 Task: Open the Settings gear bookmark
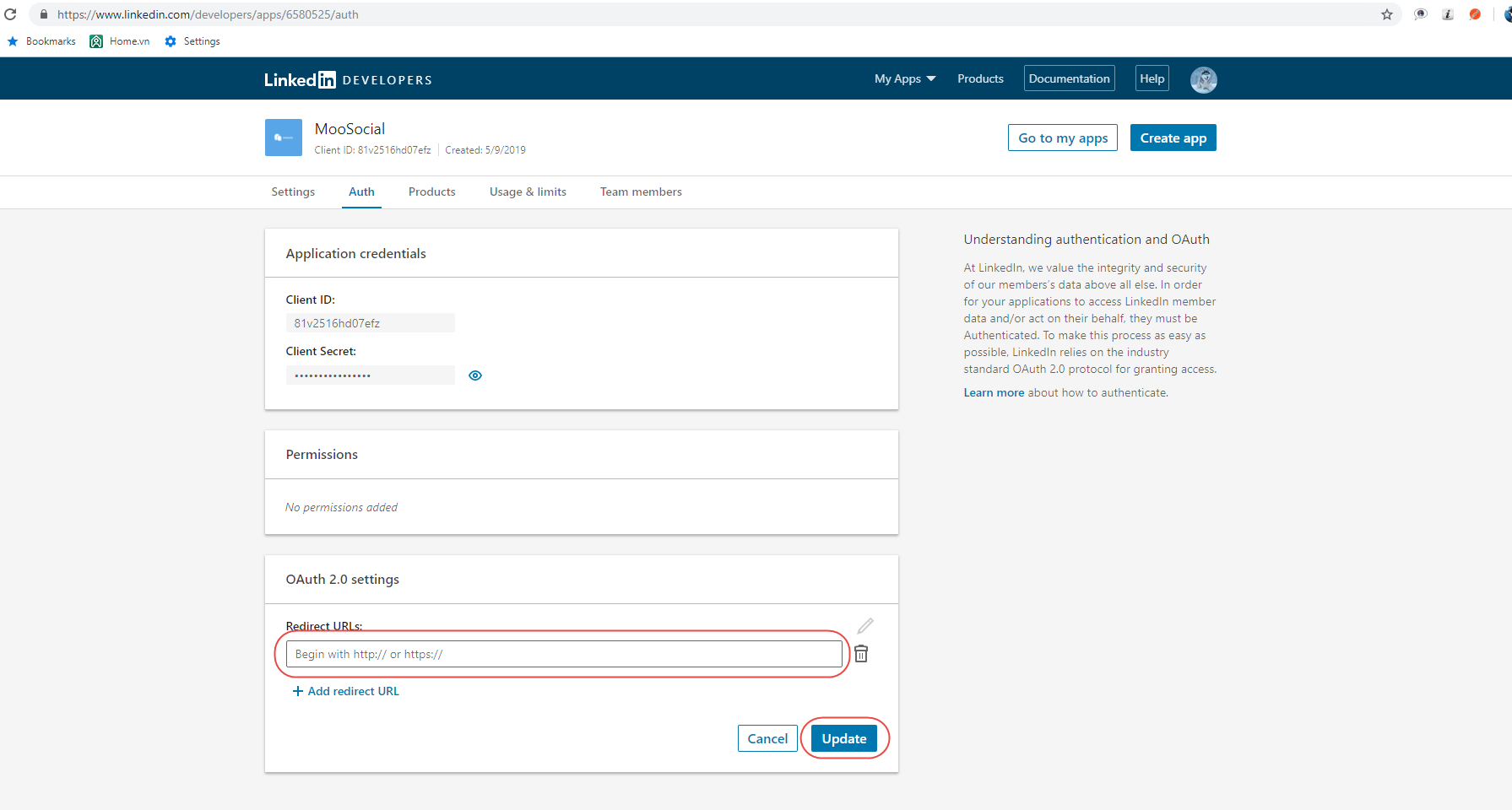pyautogui.click(x=192, y=41)
